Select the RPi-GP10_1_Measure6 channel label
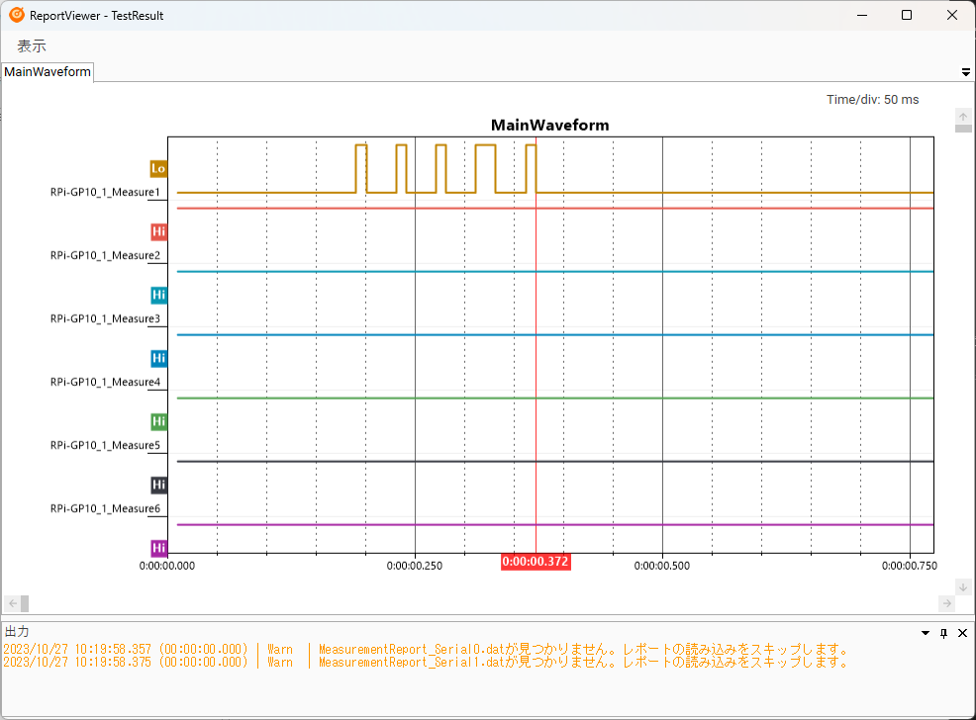976x720 pixels. coord(105,509)
